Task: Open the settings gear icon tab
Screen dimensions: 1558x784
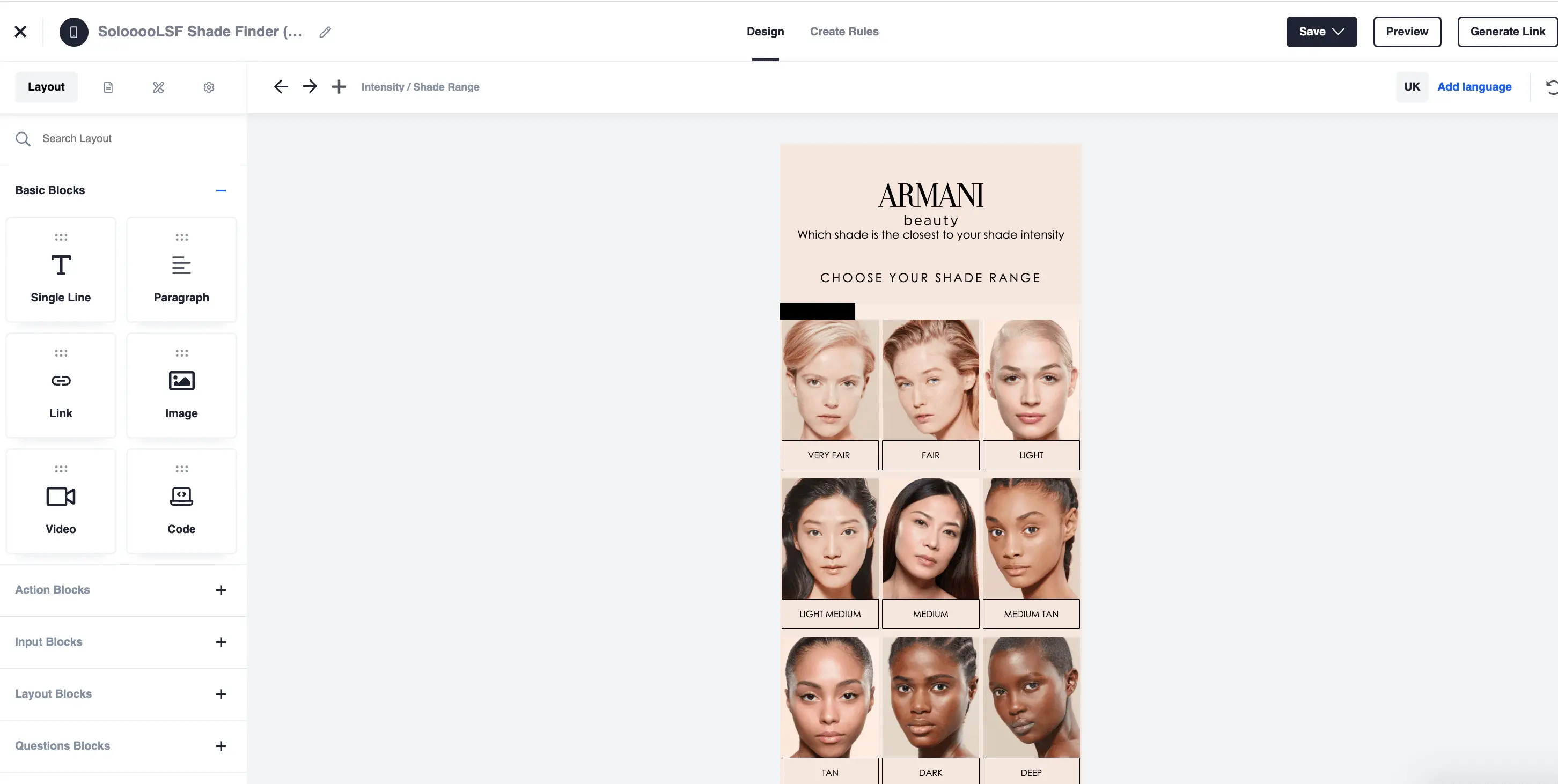Action: tap(209, 87)
